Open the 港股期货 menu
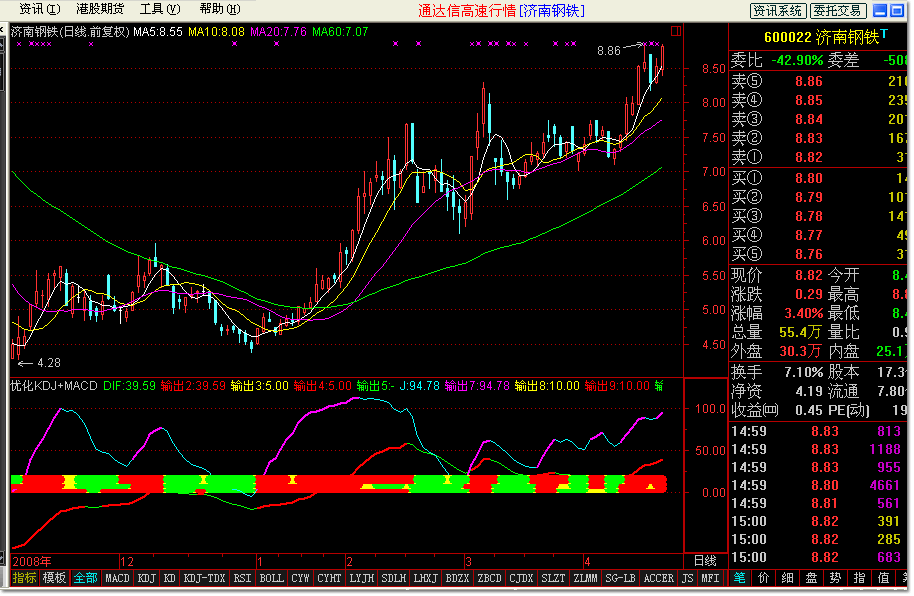 click(x=100, y=9)
